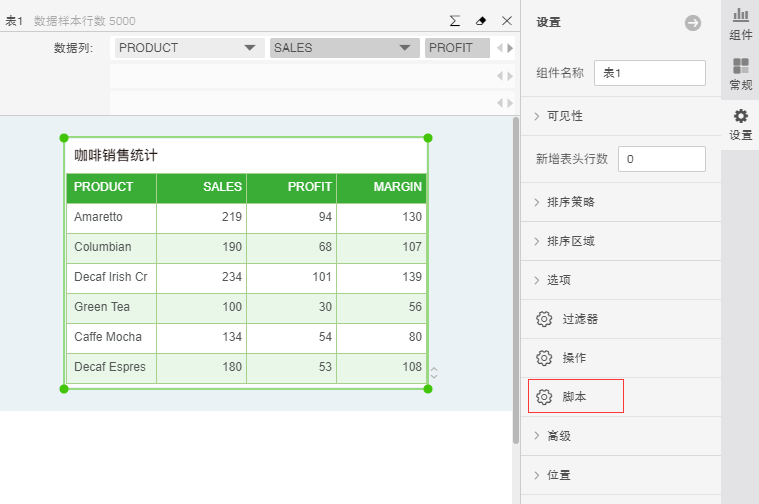Expand the 可见性 section
This screenshot has width=759, height=504.
point(564,116)
